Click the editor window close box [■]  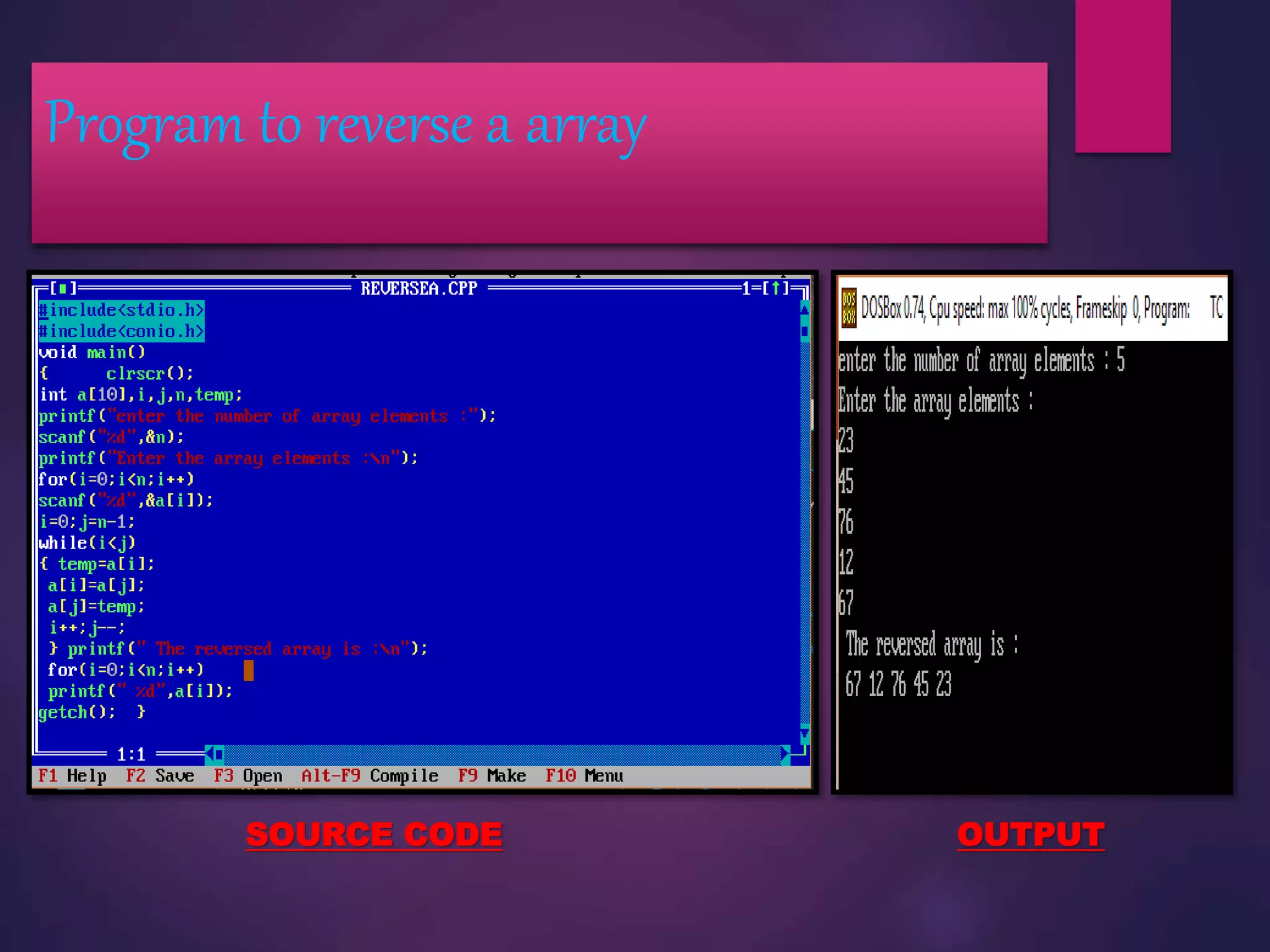coord(63,288)
